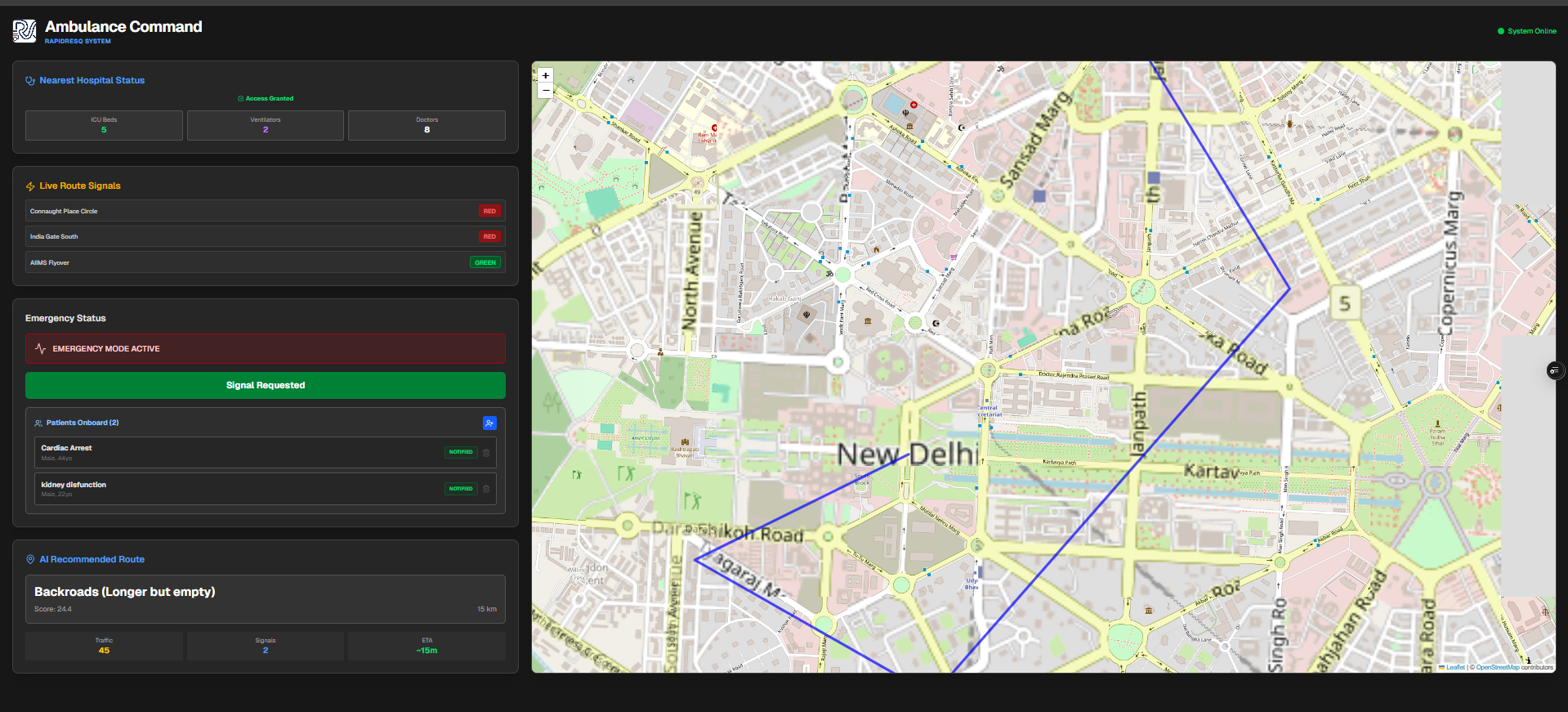Click the Signal Requested button
1568x712 pixels.
pos(266,385)
